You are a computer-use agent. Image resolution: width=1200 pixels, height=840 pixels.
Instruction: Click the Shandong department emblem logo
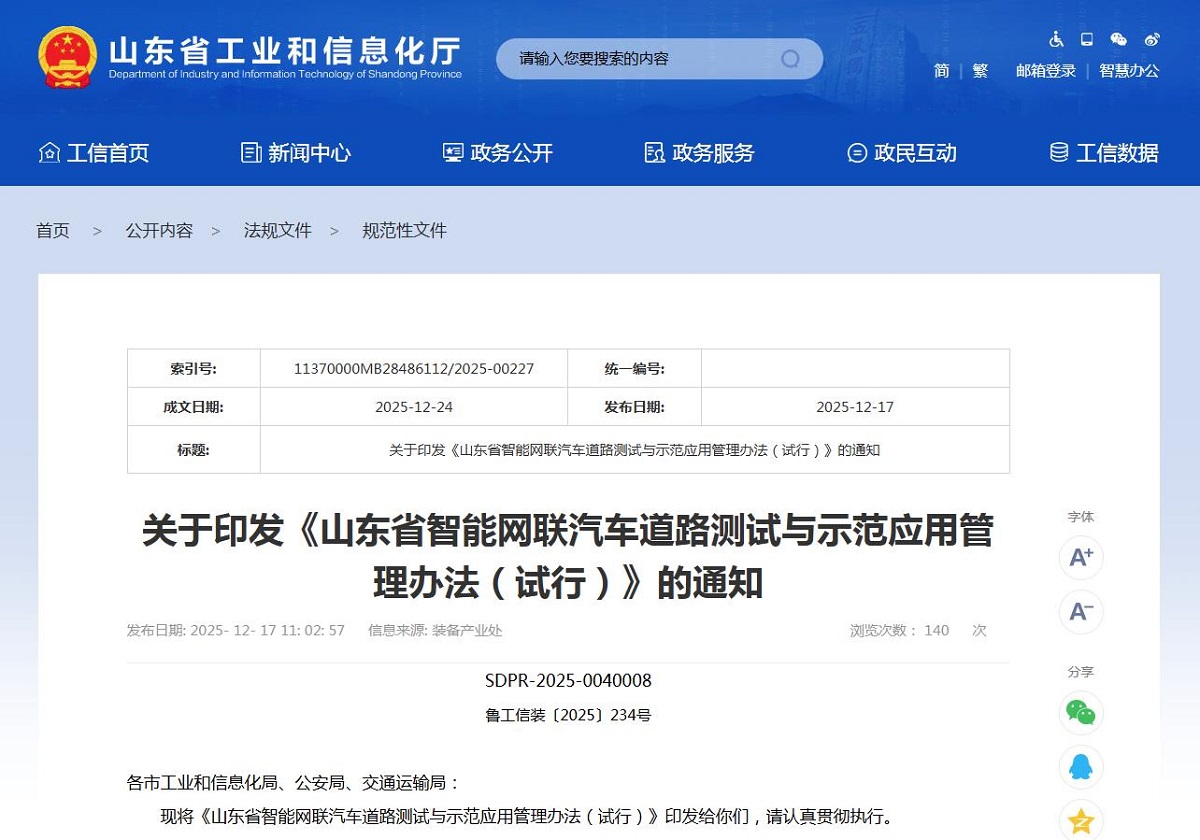[x=66, y=55]
